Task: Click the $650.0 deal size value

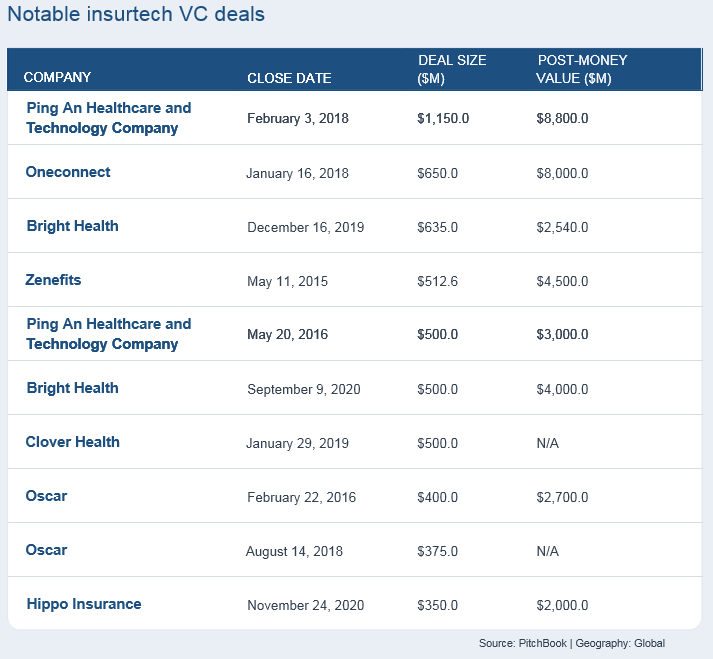Action: [437, 173]
